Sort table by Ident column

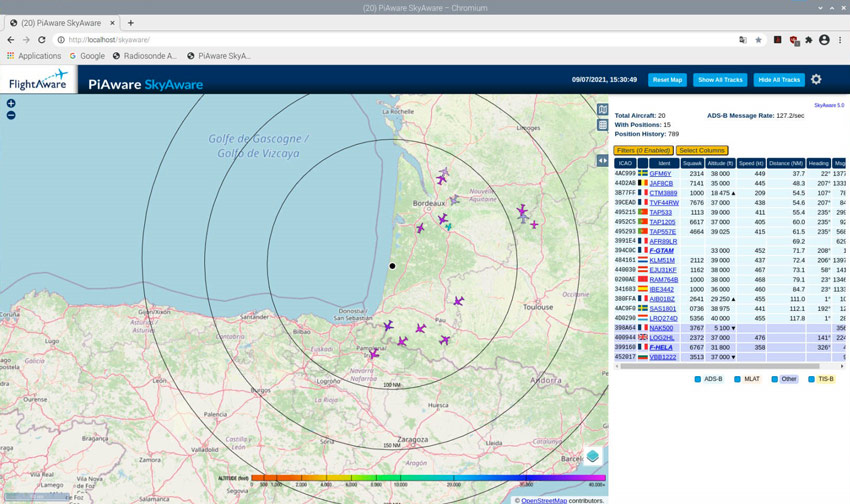click(664, 163)
